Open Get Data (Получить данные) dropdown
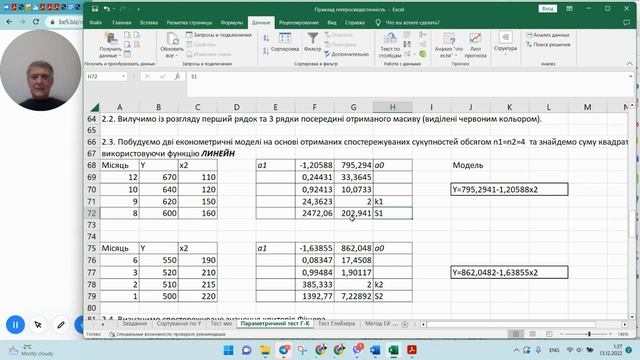Image resolution: width=640 pixels, height=360 pixels. point(110,45)
